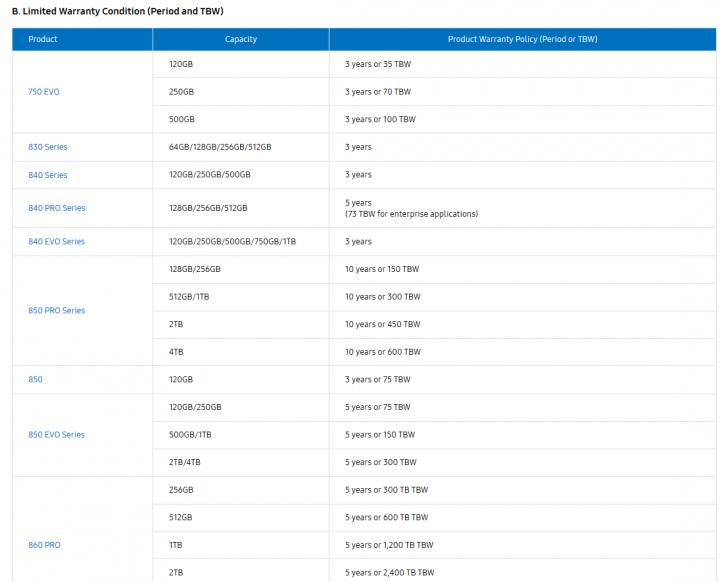The image size is (720, 582).
Task: Select the text 5 years or 2,400 TB TBW
Action: pos(390,572)
